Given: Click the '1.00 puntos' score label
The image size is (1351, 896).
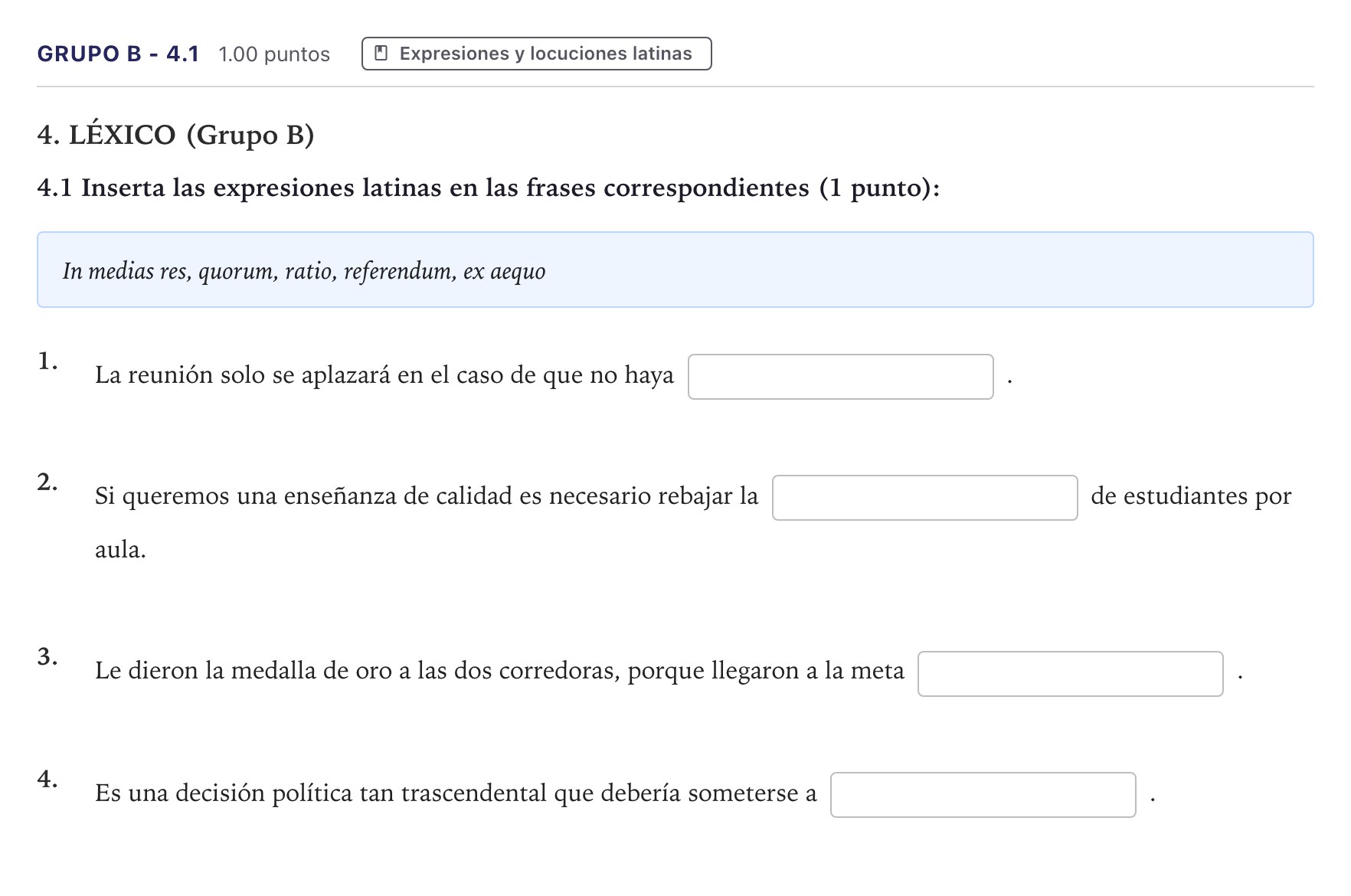Looking at the screenshot, I should (274, 54).
